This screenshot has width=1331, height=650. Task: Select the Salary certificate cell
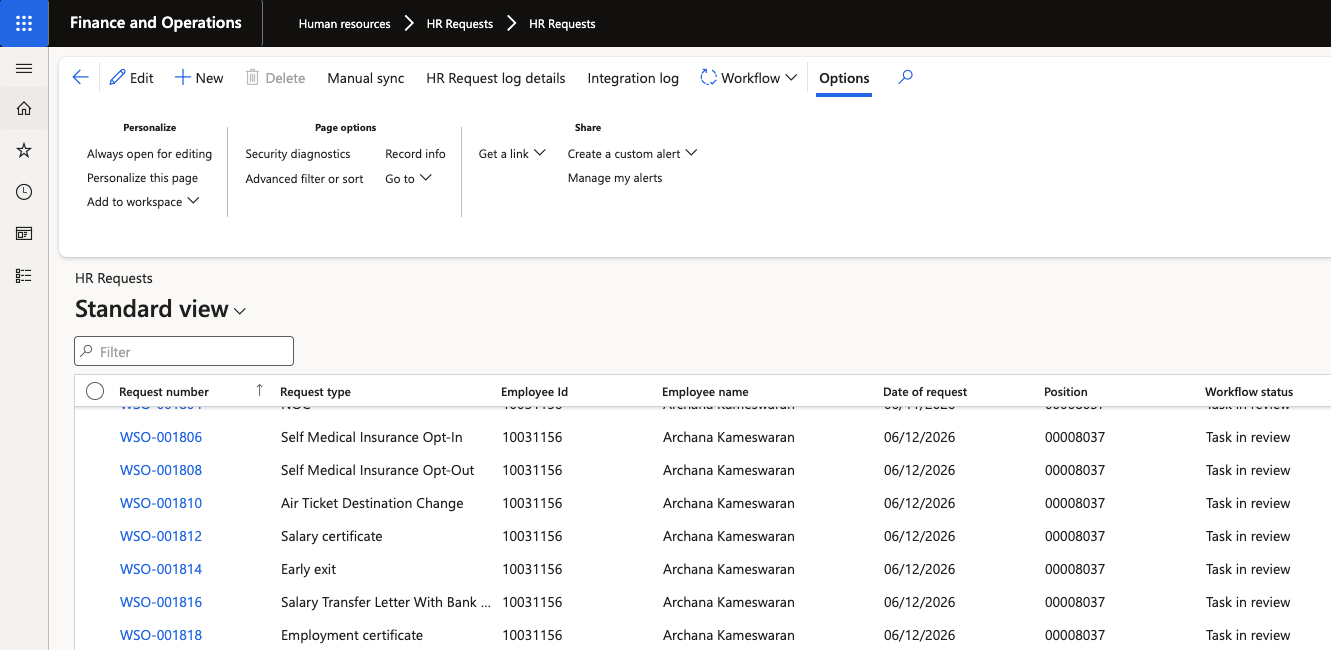point(332,536)
